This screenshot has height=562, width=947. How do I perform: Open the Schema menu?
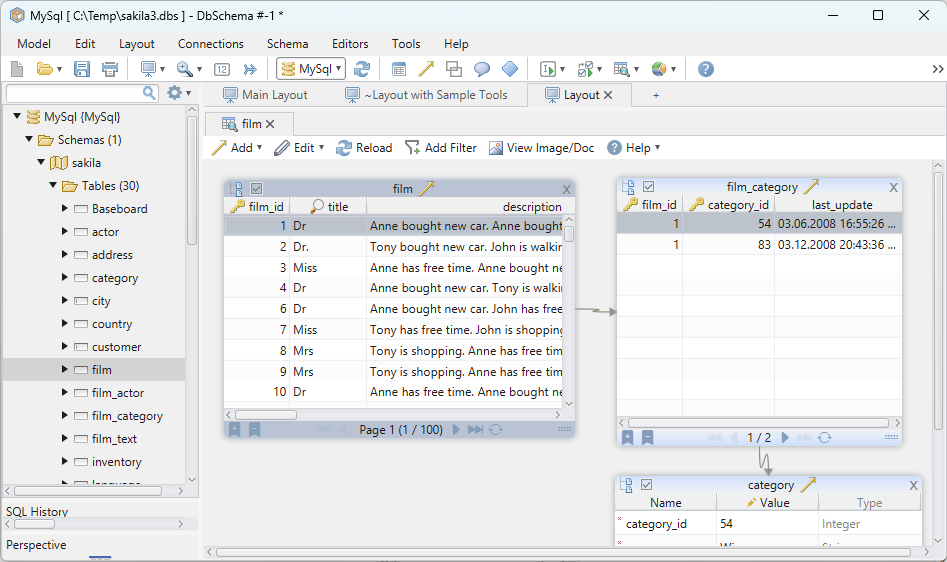pyautogui.click(x=287, y=44)
